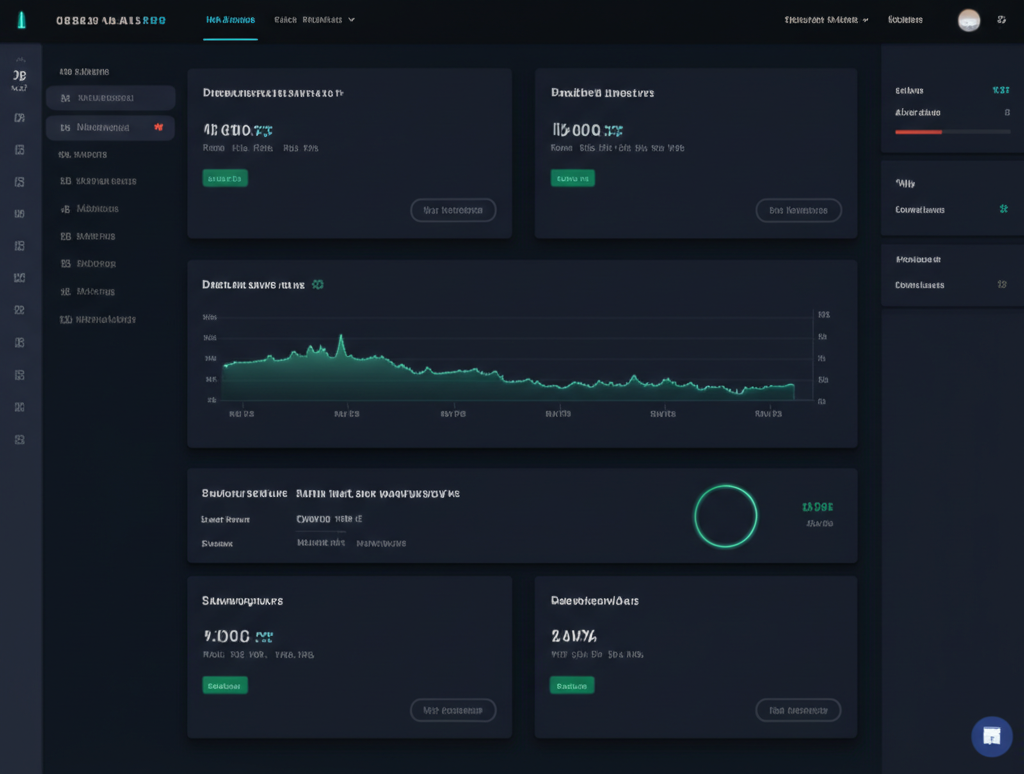Click the teal logo icon in the header
This screenshot has height=774, width=1024.
tap(21, 20)
